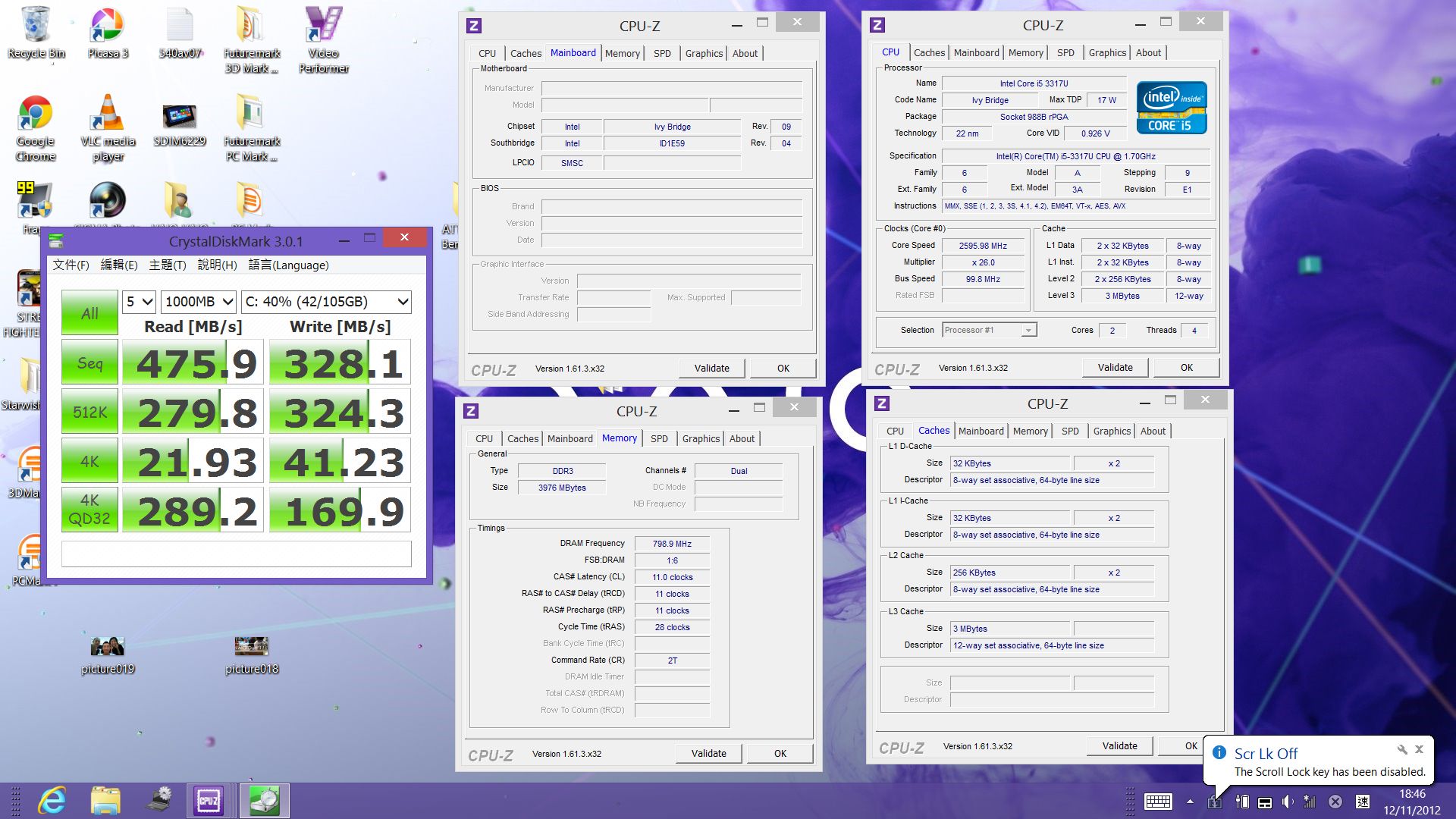Open the Futuremark PC Mark folder
Screen dimensions: 1456x819
coord(252,128)
